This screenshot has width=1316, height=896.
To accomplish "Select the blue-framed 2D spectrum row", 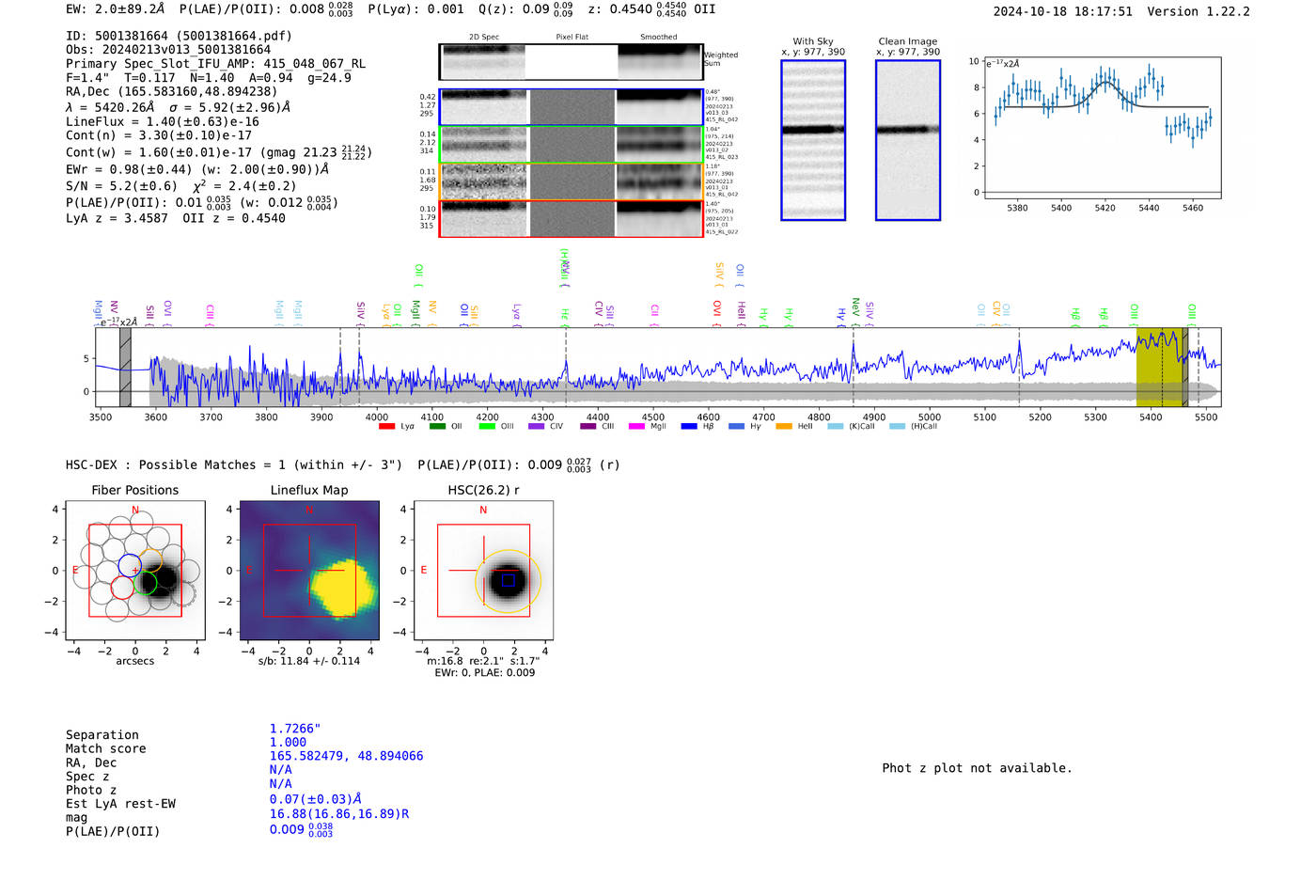I will click(x=571, y=107).
